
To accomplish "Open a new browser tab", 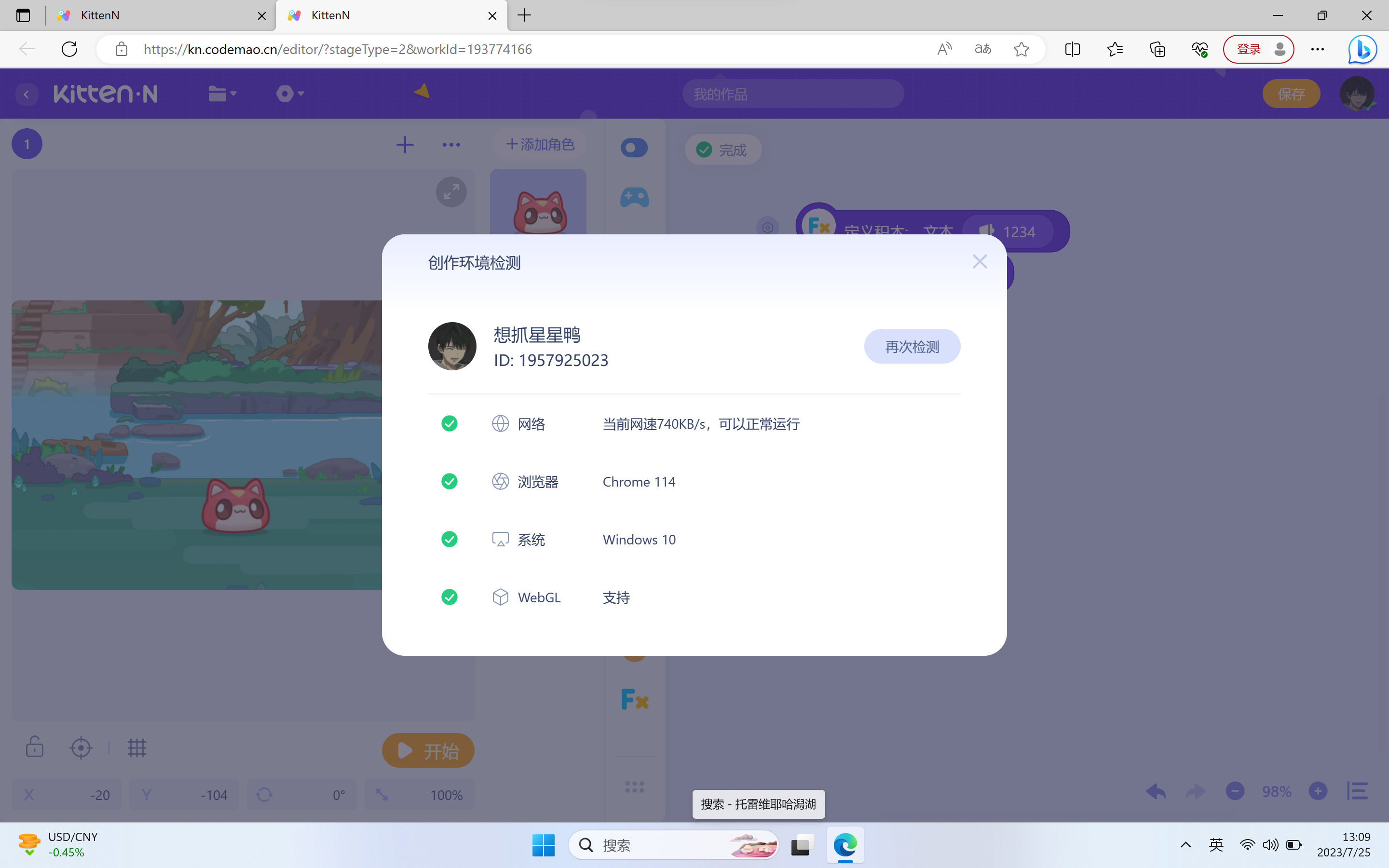I will click(524, 15).
